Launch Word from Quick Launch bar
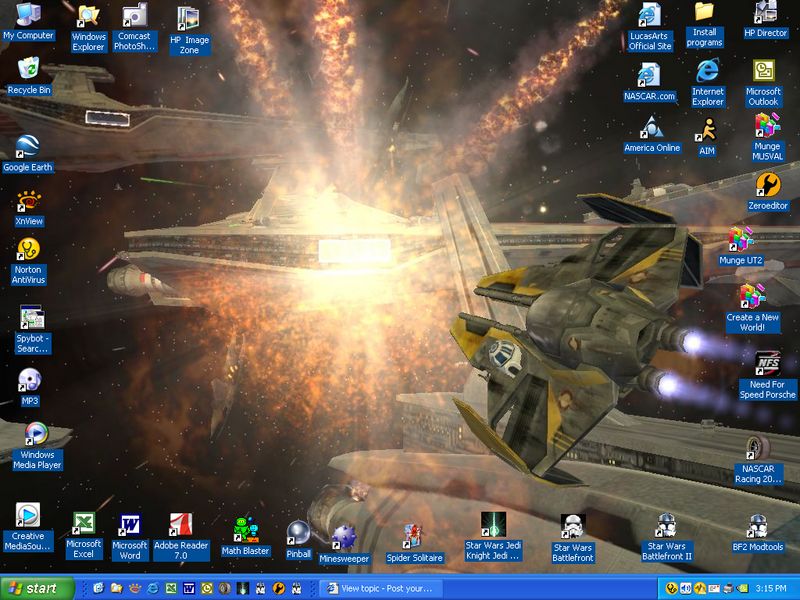 tap(189, 588)
